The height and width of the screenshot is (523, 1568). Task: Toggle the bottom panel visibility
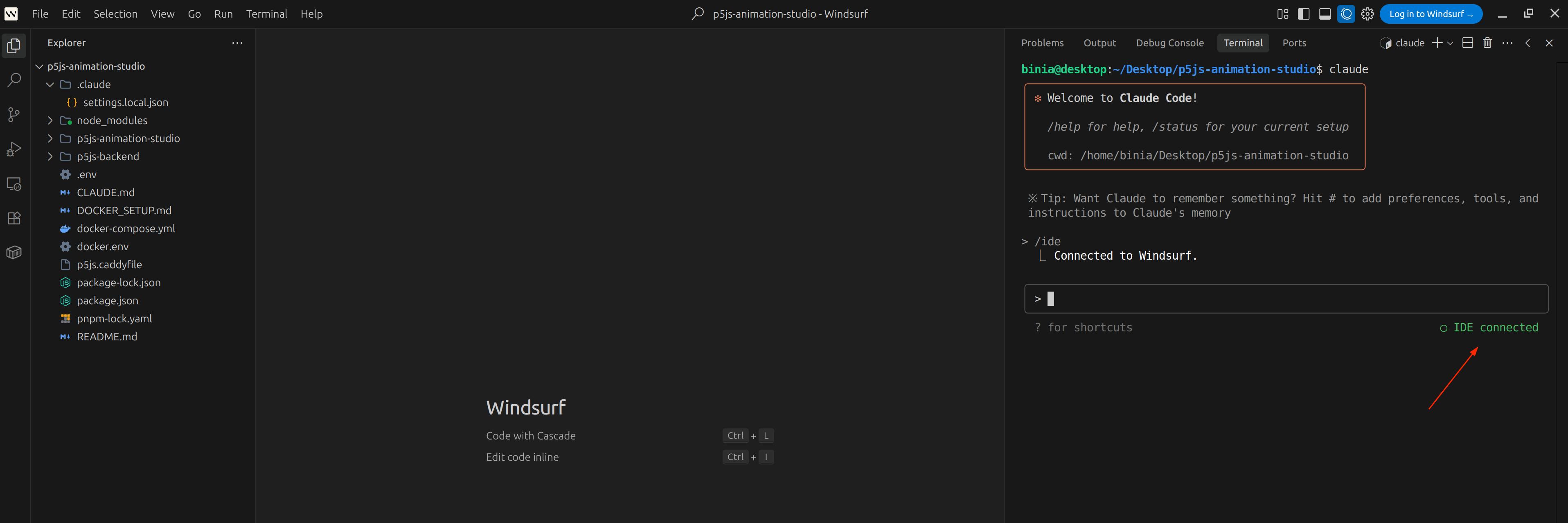(x=1325, y=14)
